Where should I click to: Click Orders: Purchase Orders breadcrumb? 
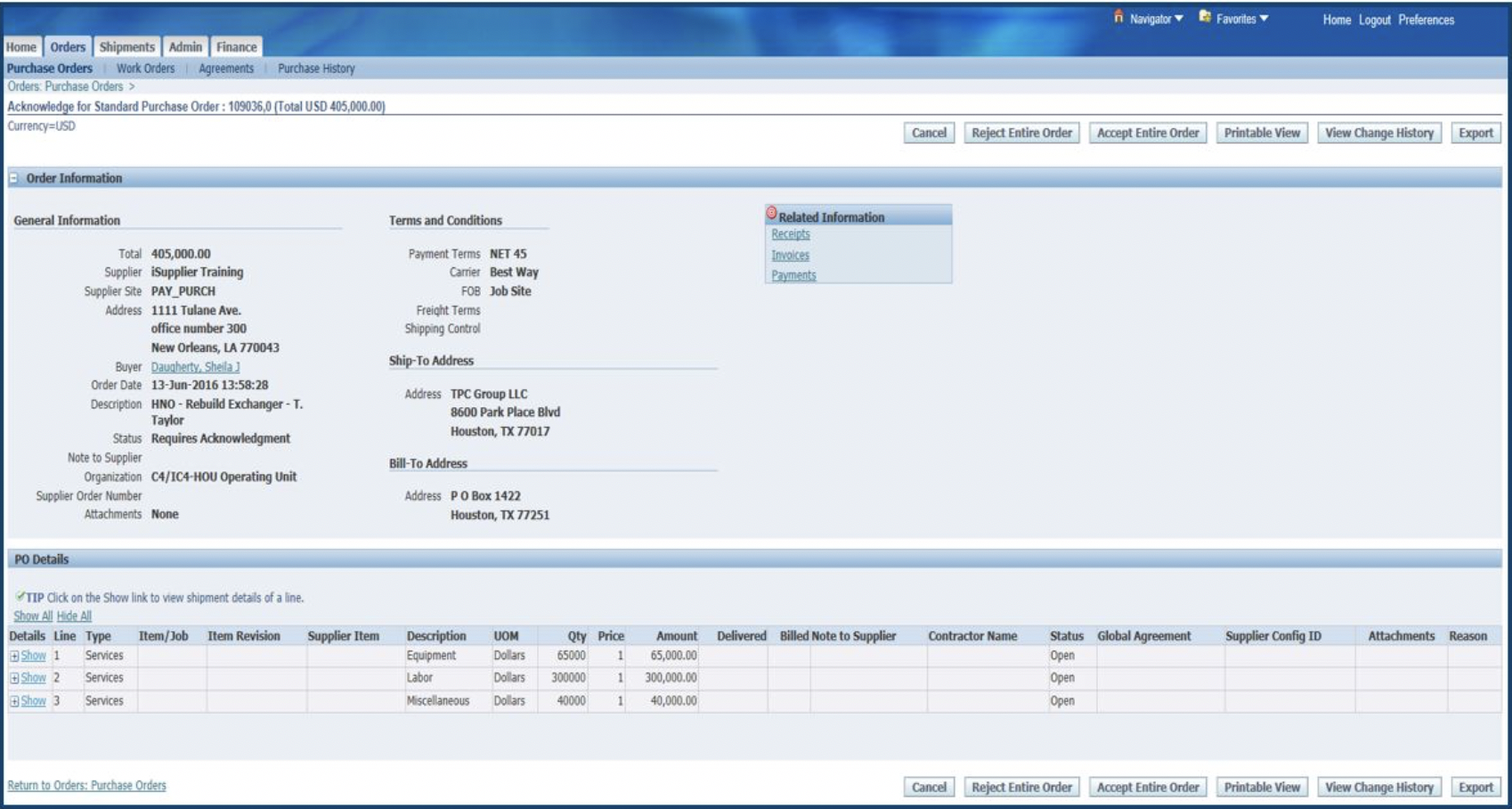[x=65, y=86]
